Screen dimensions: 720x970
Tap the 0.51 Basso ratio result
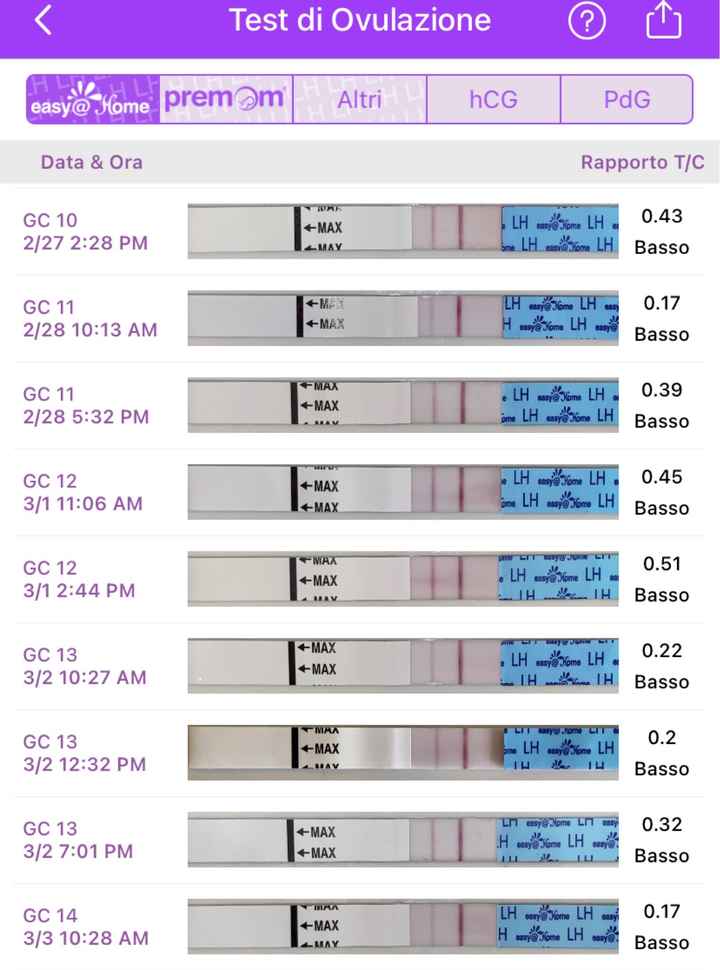(661, 579)
